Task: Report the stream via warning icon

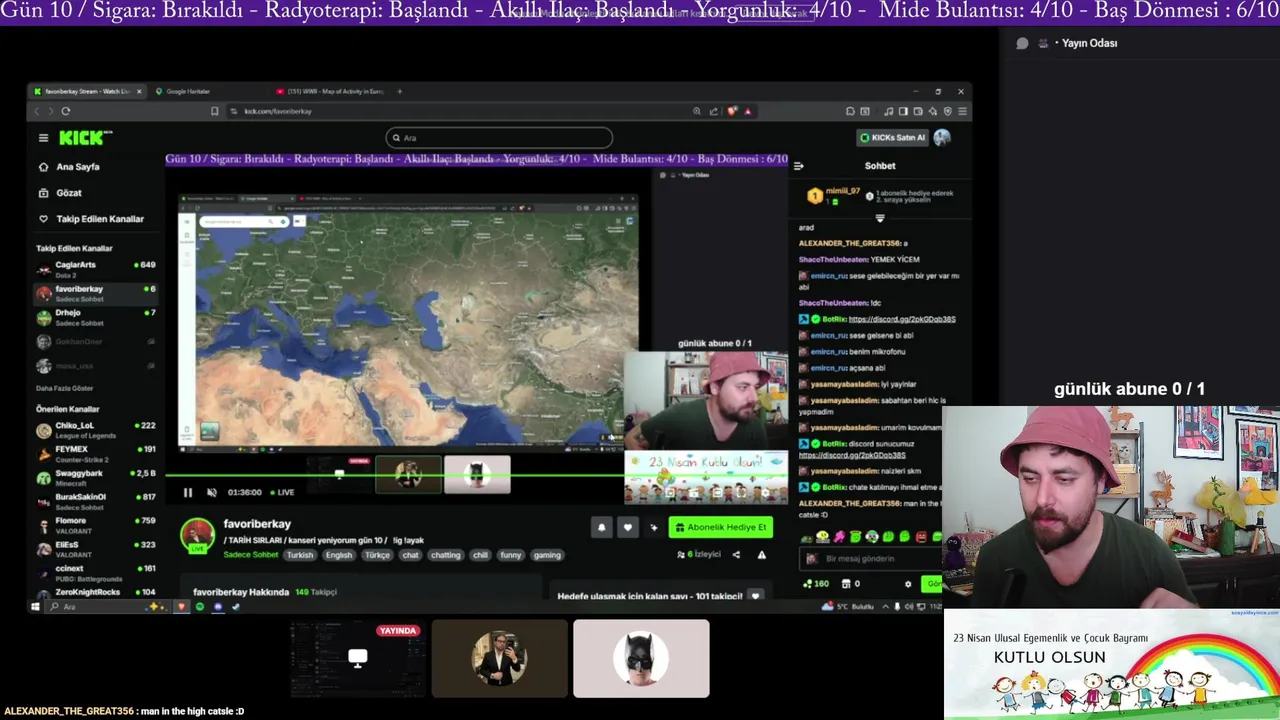Action: tap(761, 555)
